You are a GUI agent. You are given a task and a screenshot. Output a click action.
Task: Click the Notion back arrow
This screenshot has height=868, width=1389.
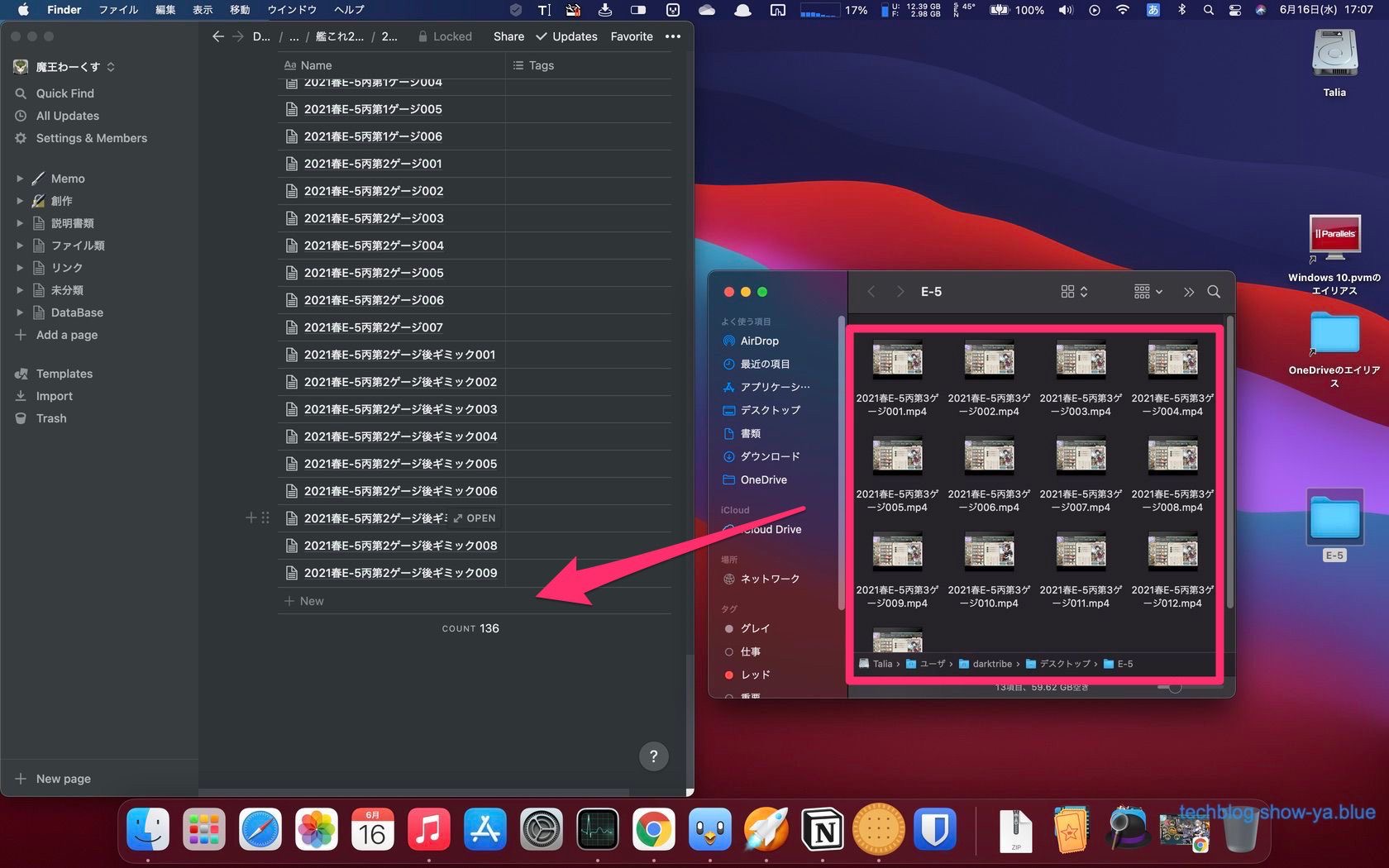click(217, 36)
